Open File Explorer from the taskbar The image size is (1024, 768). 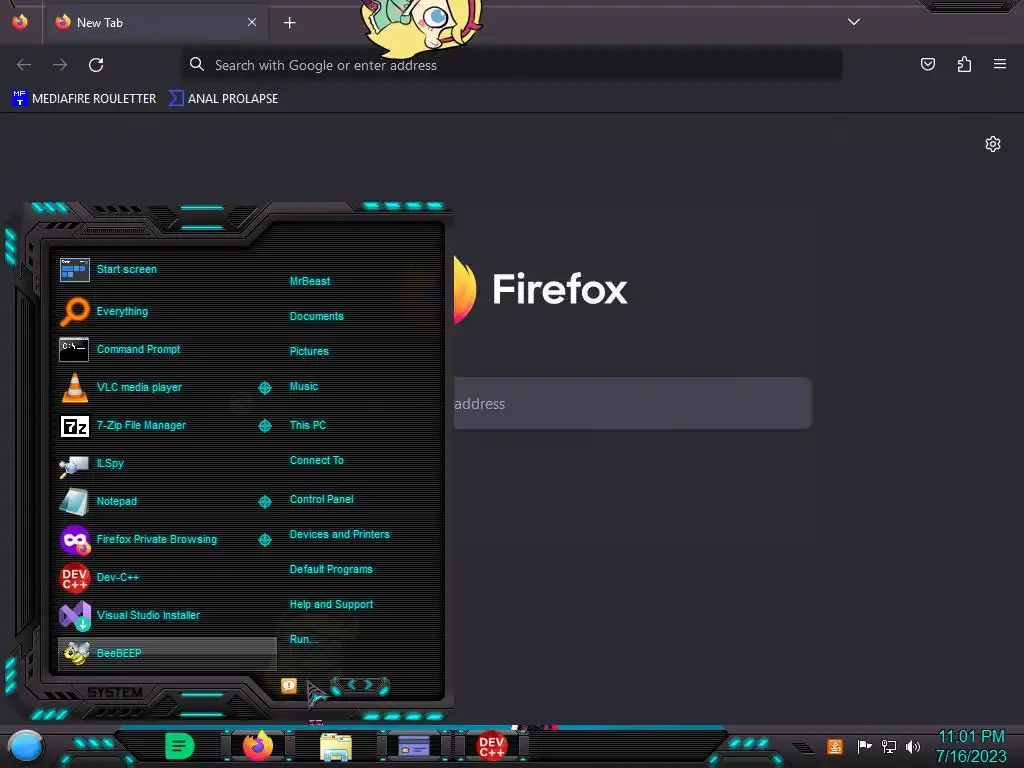[x=336, y=746]
